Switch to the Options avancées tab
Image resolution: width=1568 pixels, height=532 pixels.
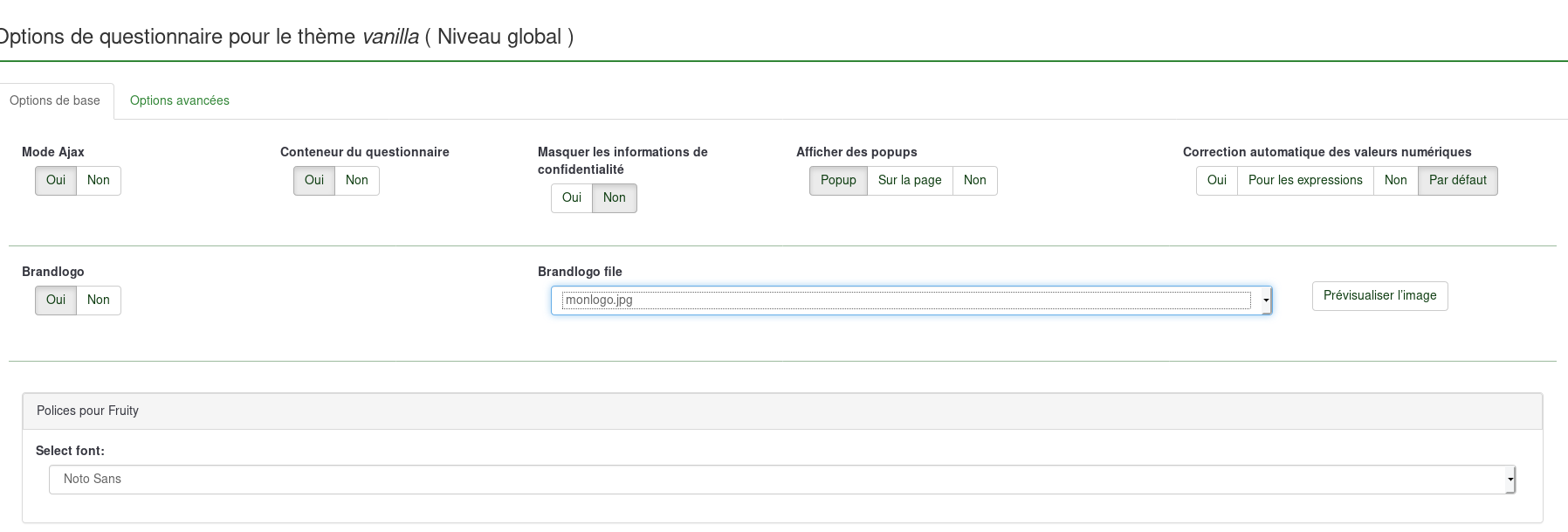tap(179, 100)
